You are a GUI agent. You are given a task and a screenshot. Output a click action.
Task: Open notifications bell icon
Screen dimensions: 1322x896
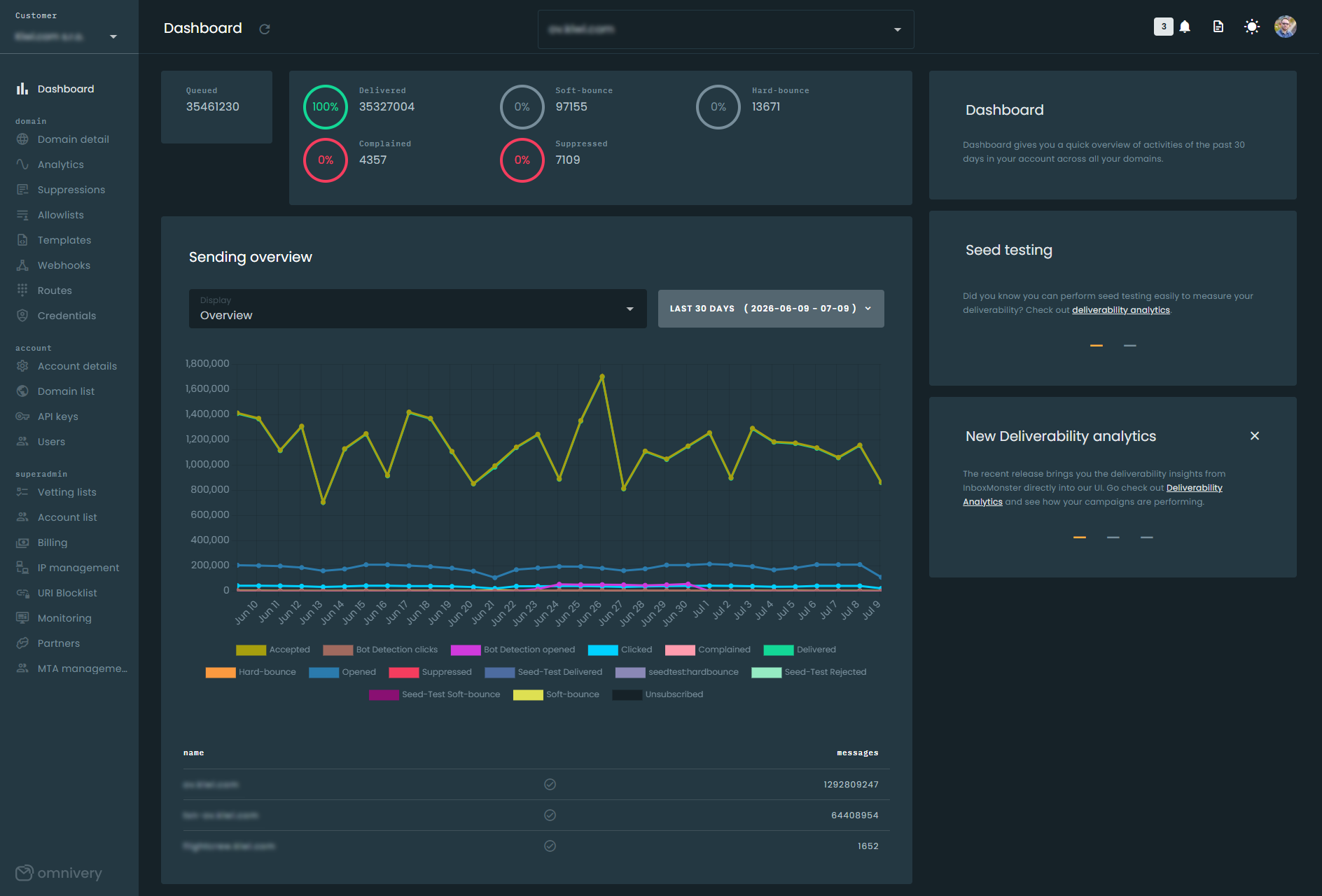click(1185, 27)
